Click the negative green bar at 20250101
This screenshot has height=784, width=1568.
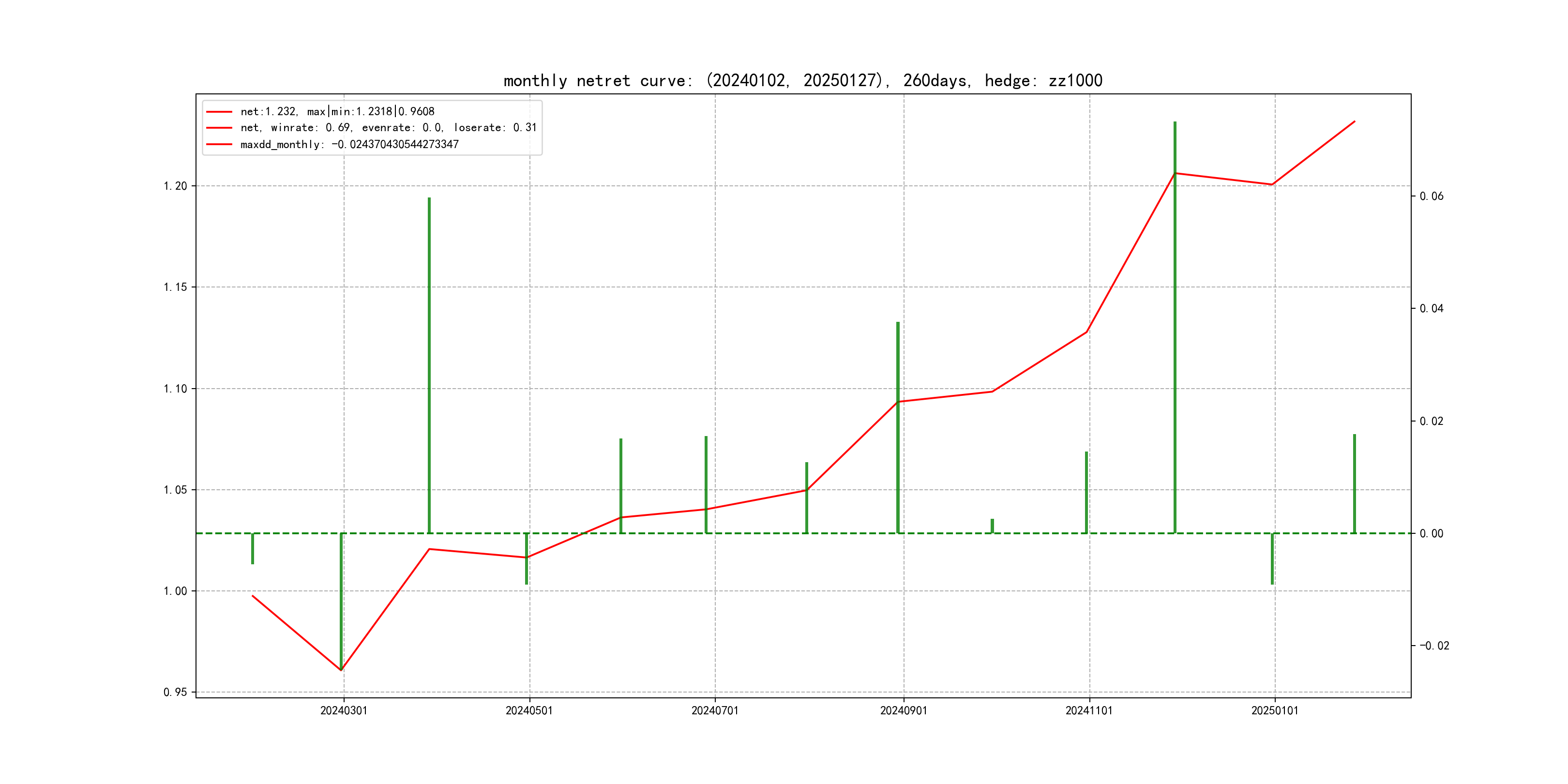[x=1272, y=559]
